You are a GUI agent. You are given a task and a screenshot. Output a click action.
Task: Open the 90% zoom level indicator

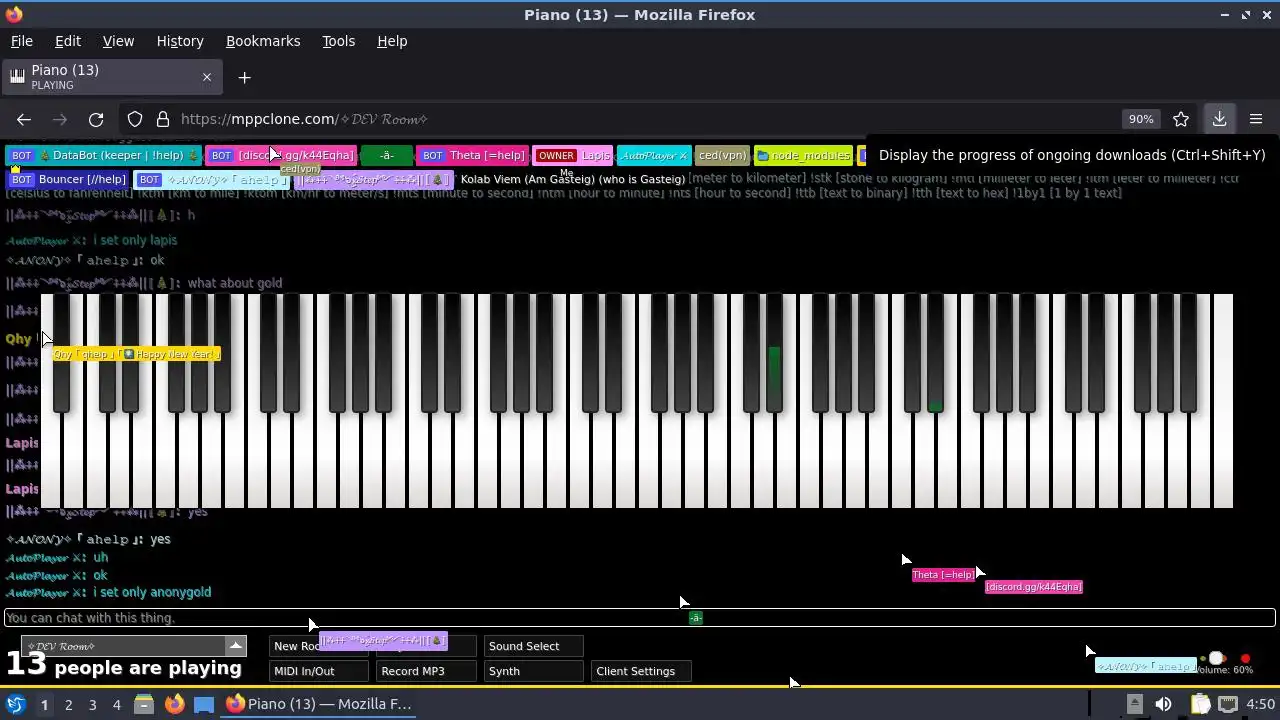[x=1141, y=119]
